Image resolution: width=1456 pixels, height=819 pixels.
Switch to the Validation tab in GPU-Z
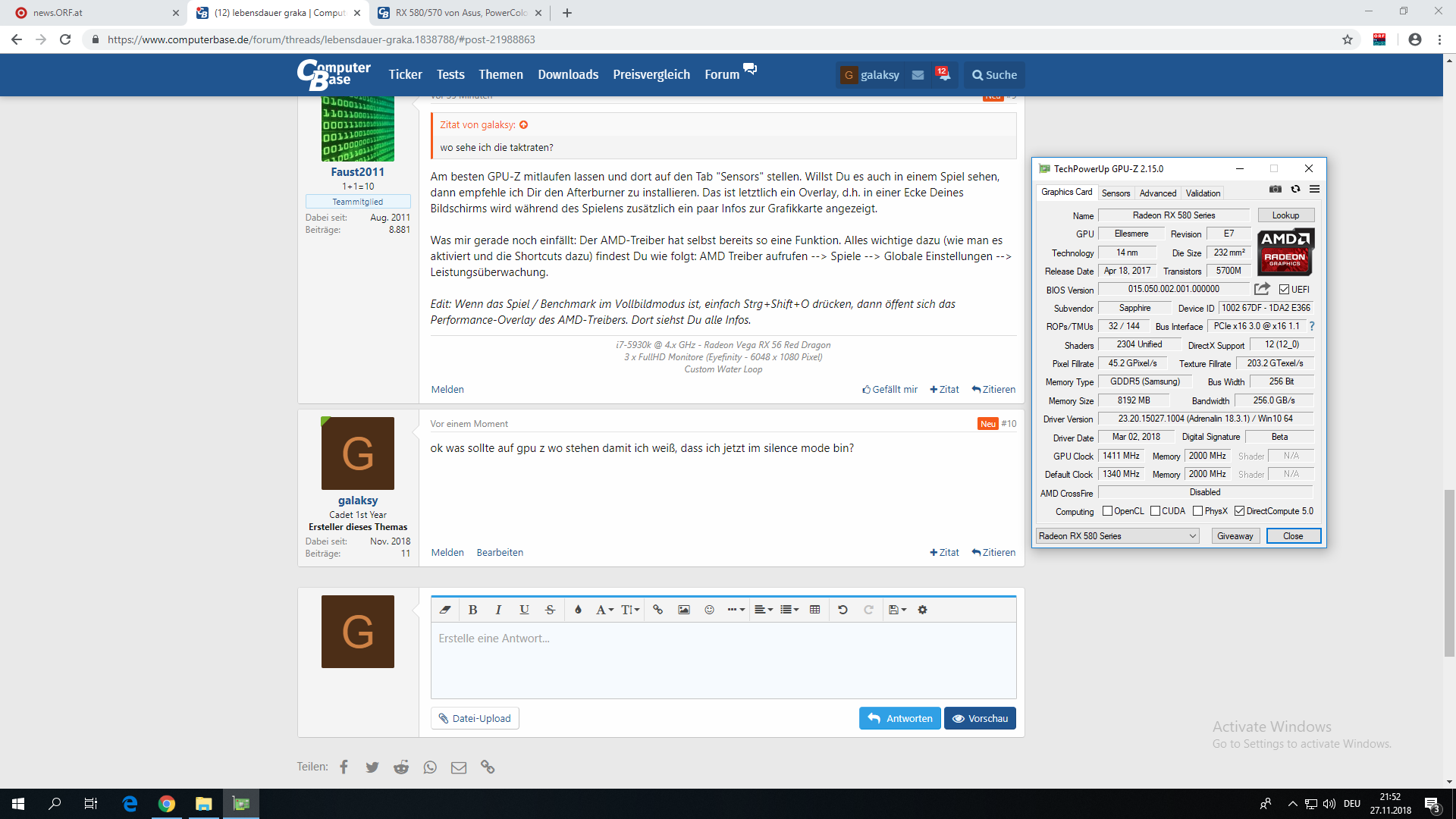1203,193
